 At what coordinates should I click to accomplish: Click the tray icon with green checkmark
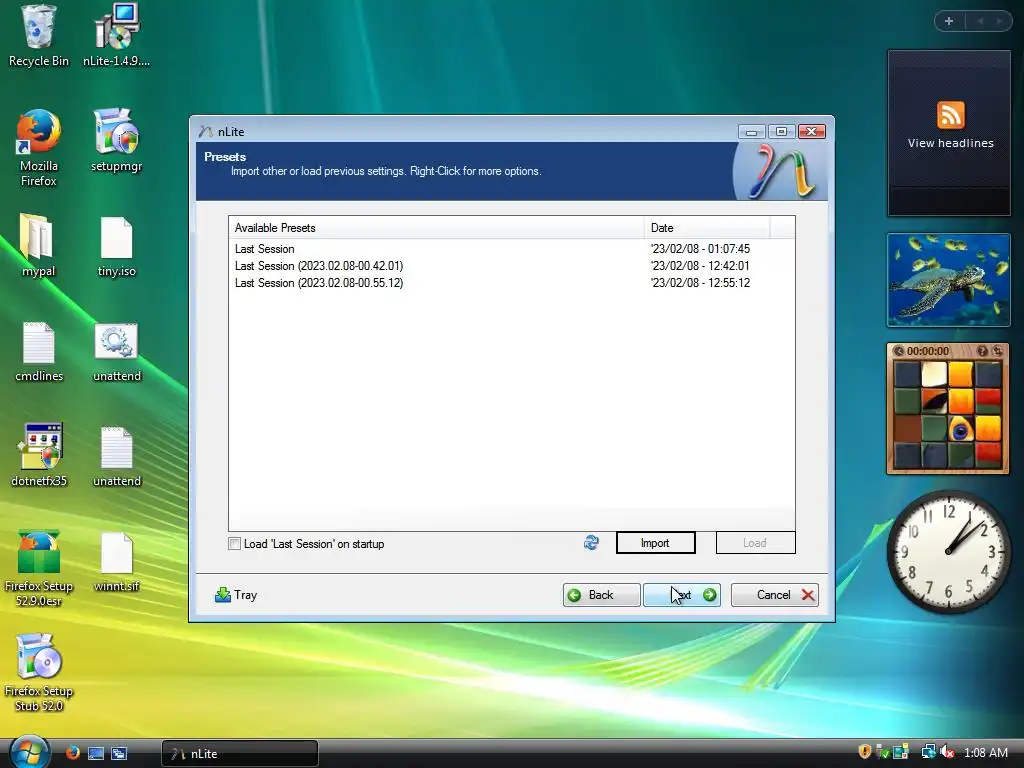(x=883, y=752)
